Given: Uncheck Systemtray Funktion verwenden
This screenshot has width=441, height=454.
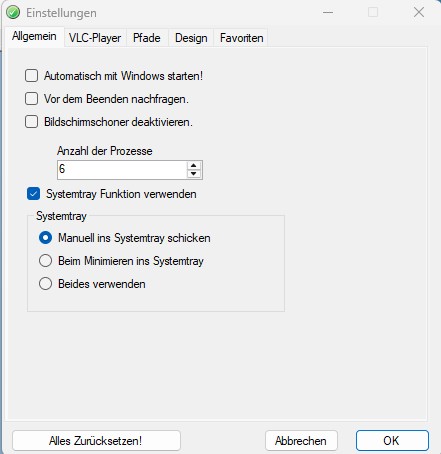Looking at the screenshot, I should (33, 194).
